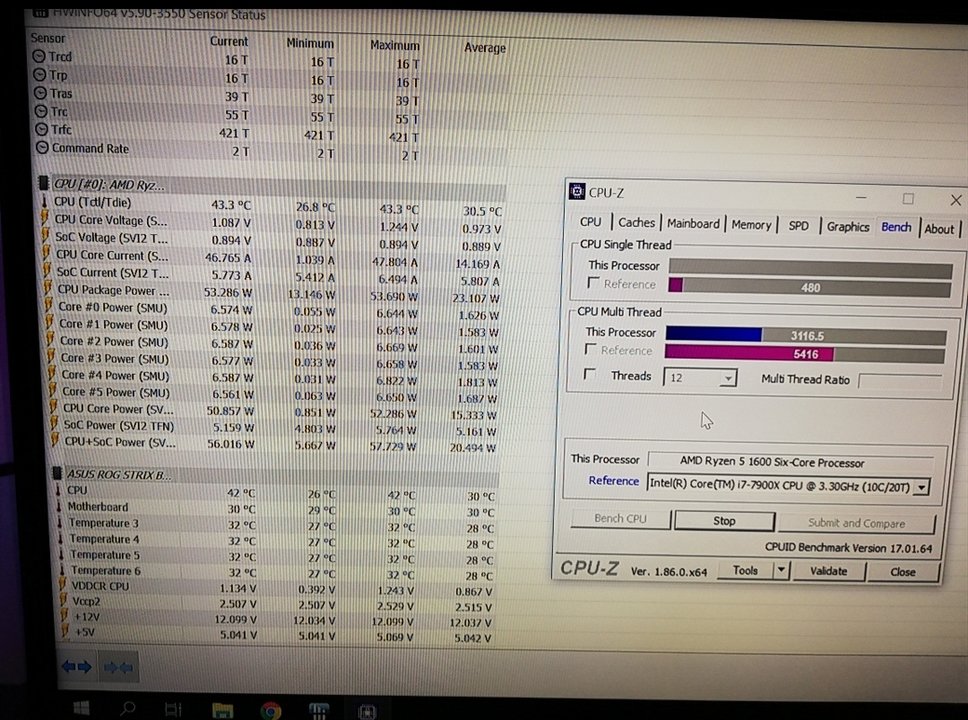This screenshot has width=968, height=720.
Task: Click the lightning icon beside SoC Voltage
Action: 46,236
